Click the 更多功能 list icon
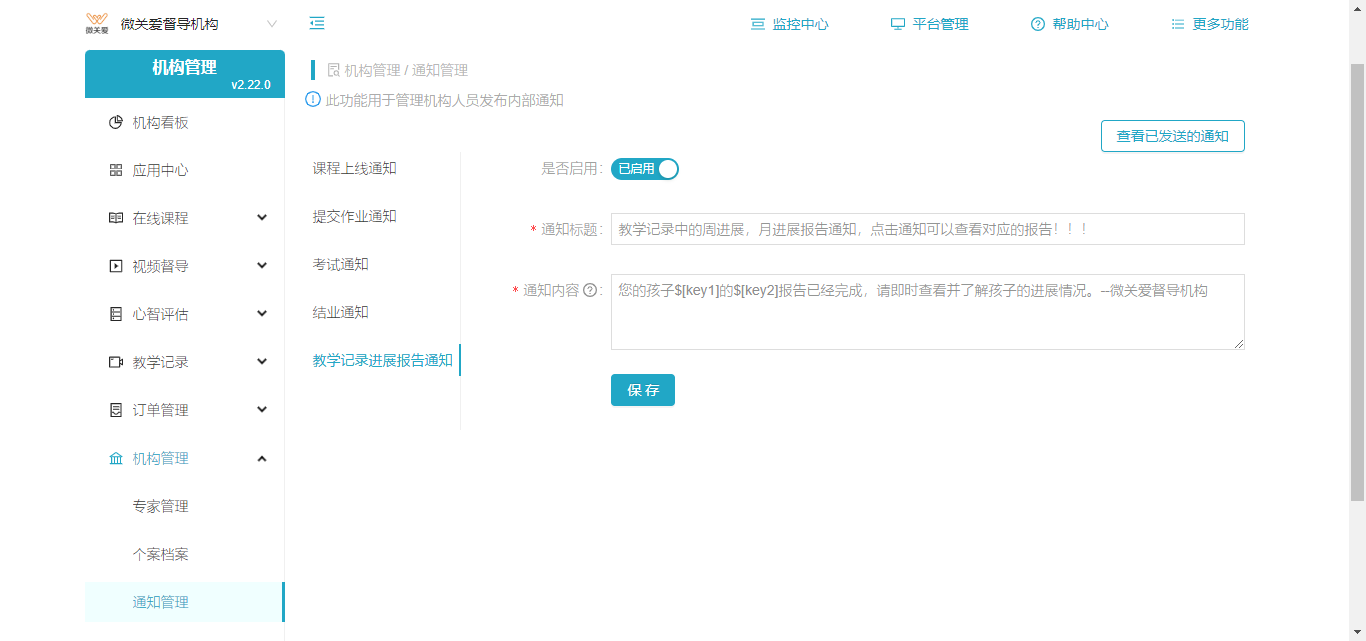This screenshot has height=641, width=1366. pos(1178,24)
